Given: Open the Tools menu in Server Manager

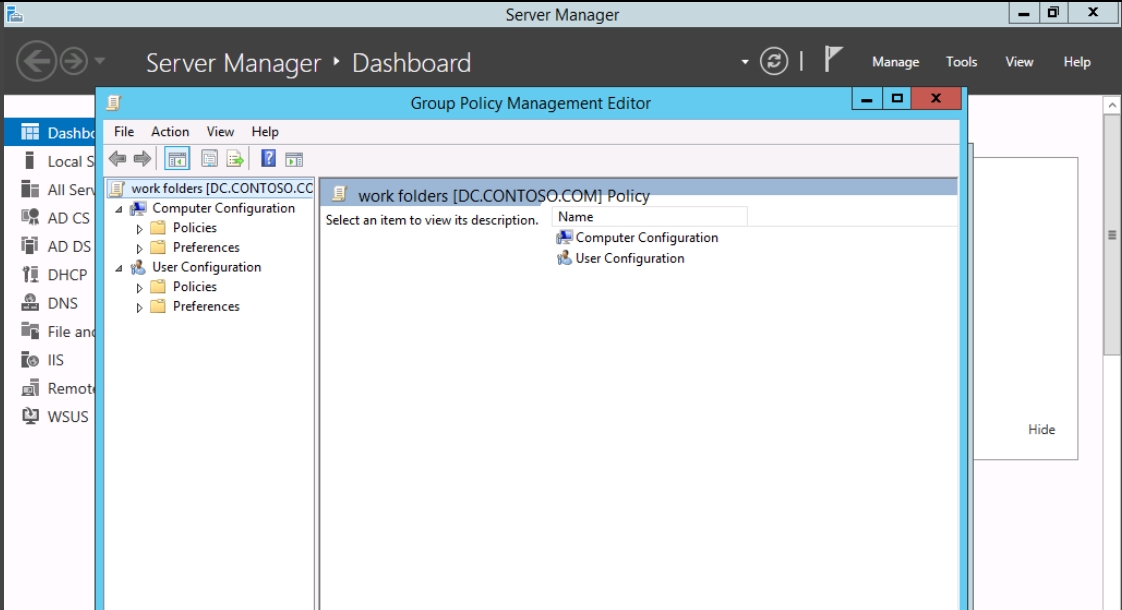Looking at the screenshot, I should 961,62.
